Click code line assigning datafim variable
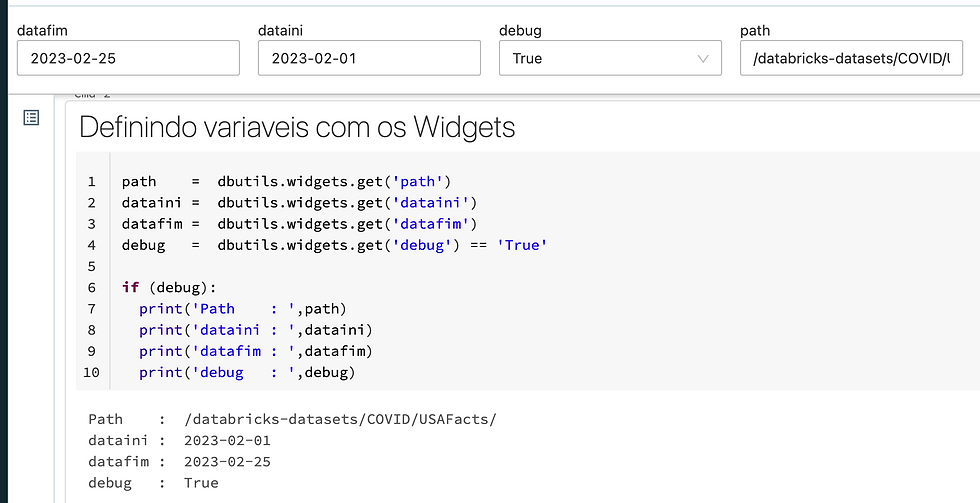The width and height of the screenshot is (980, 503). [x=299, y=224]
